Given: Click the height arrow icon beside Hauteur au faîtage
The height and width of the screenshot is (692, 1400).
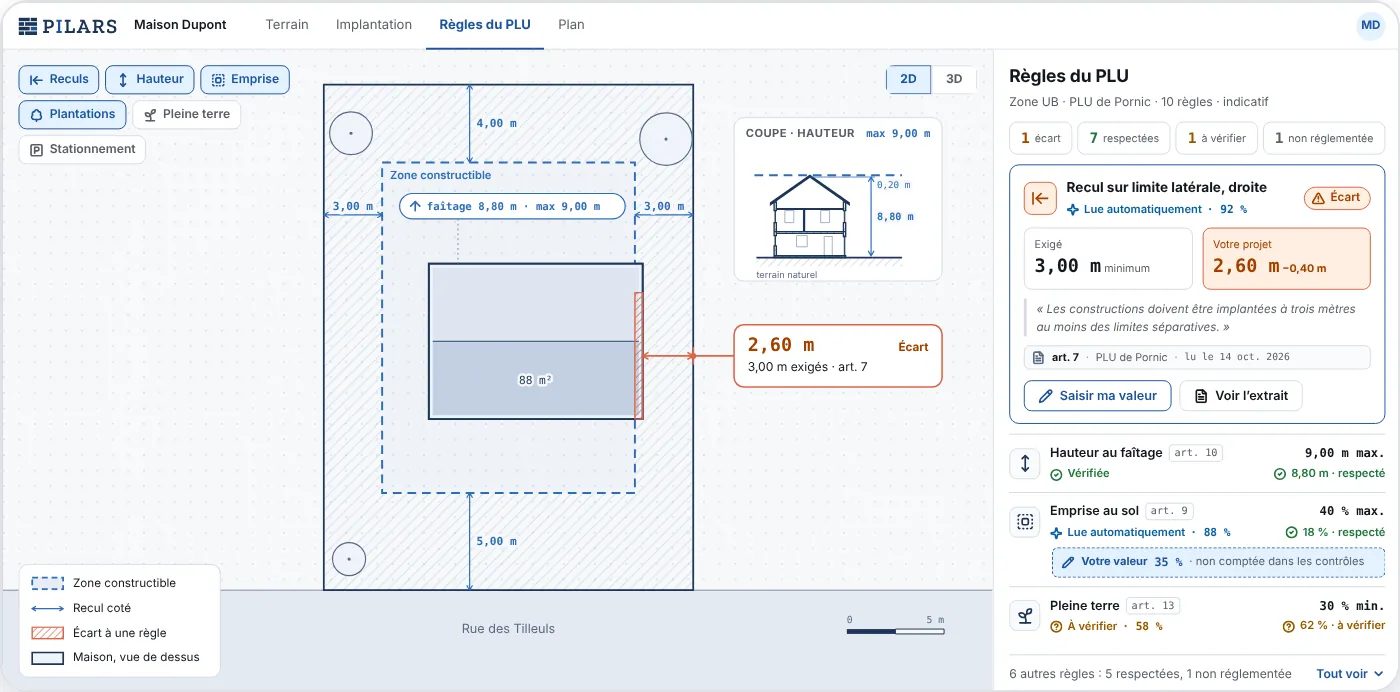Looking at the screenshot, I should tap(1025, 463).
